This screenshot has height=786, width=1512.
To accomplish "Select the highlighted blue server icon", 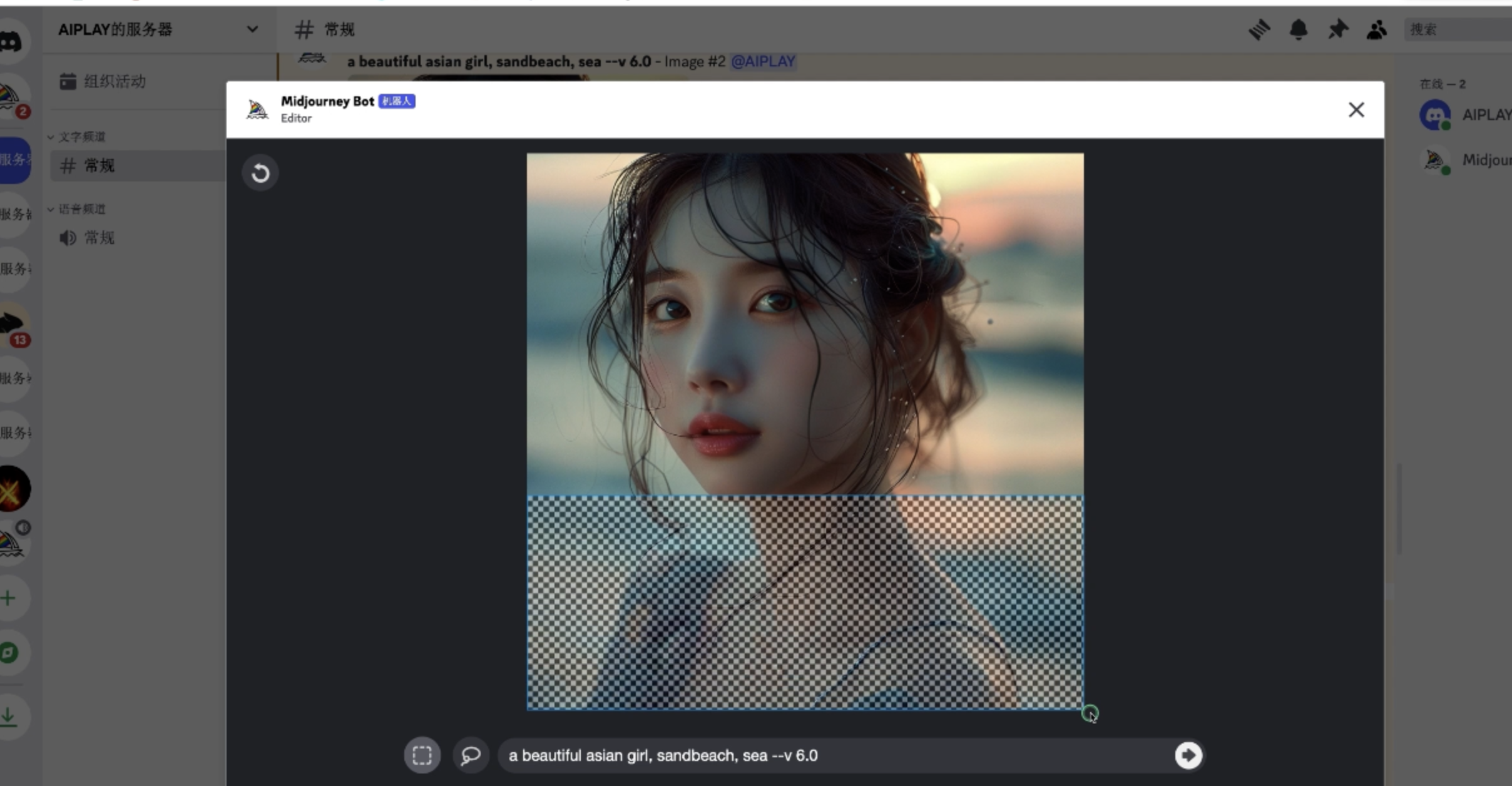I will click(x=14, y=160).
